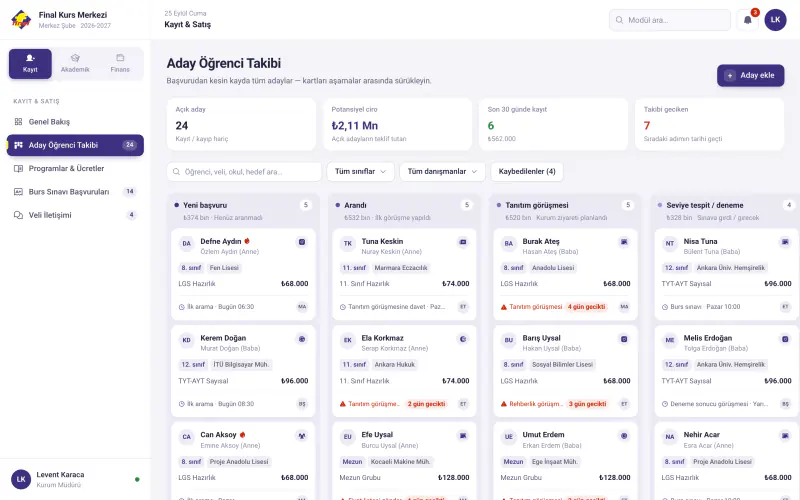Click DA avatar on Defne Aydın card

pyautogui.click(x=186, y=243)
